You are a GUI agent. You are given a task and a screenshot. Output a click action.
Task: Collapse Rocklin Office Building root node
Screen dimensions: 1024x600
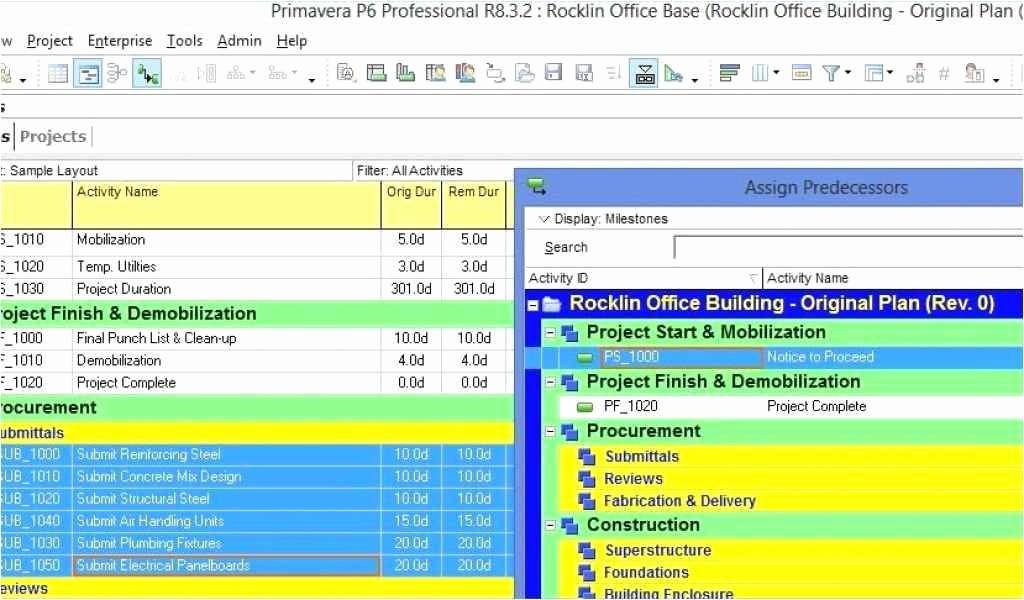click(x=534, y=304)
